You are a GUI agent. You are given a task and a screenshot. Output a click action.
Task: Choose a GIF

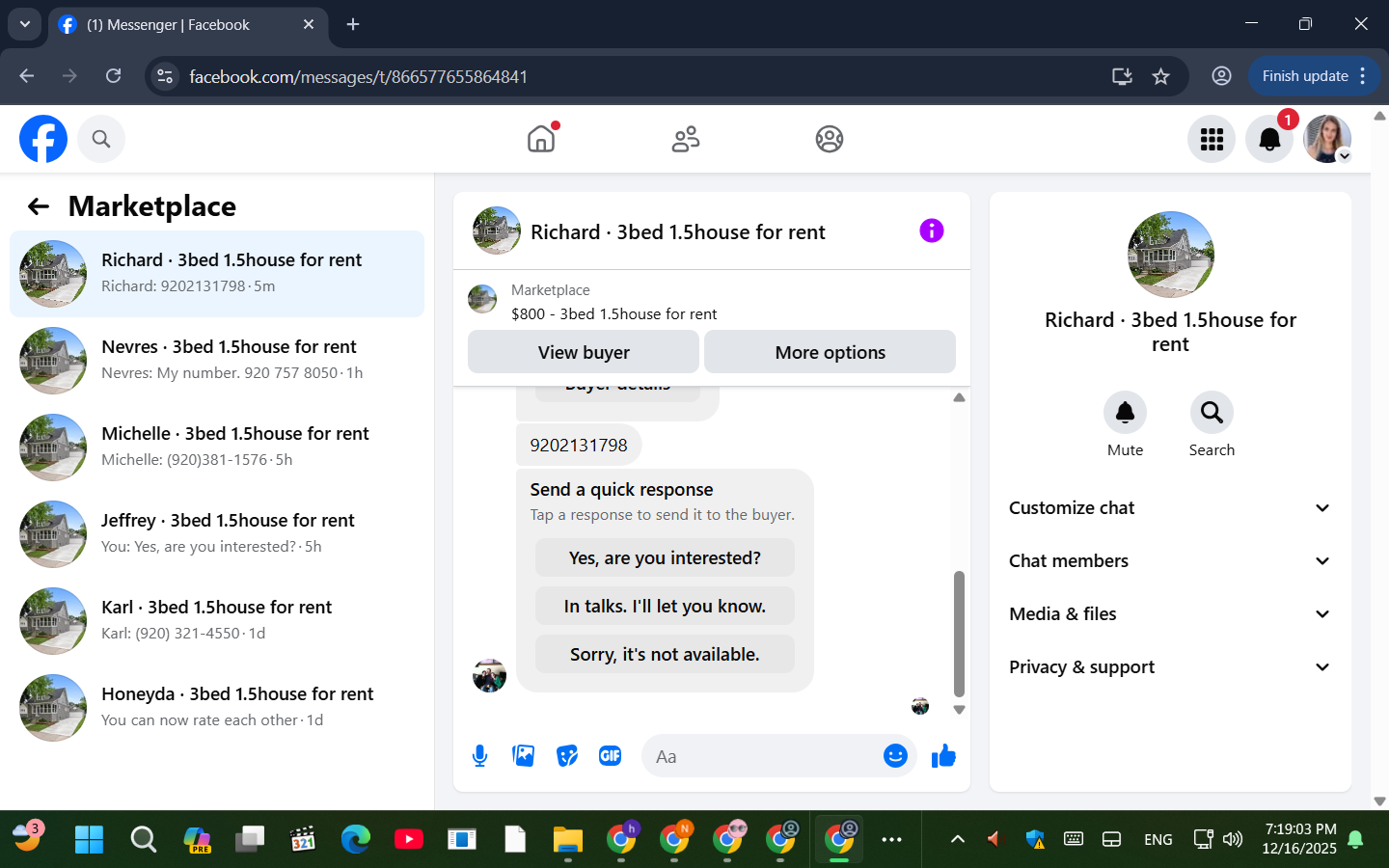pyautogui.click(x=611, y=756)
